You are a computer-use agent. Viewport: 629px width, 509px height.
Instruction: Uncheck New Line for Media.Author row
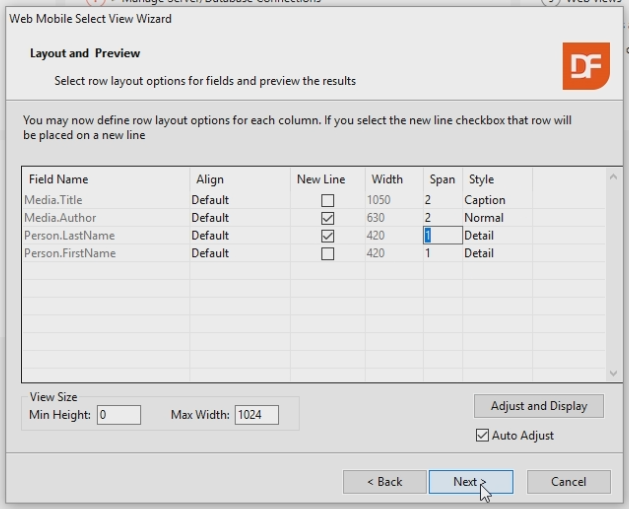(328, 218)
